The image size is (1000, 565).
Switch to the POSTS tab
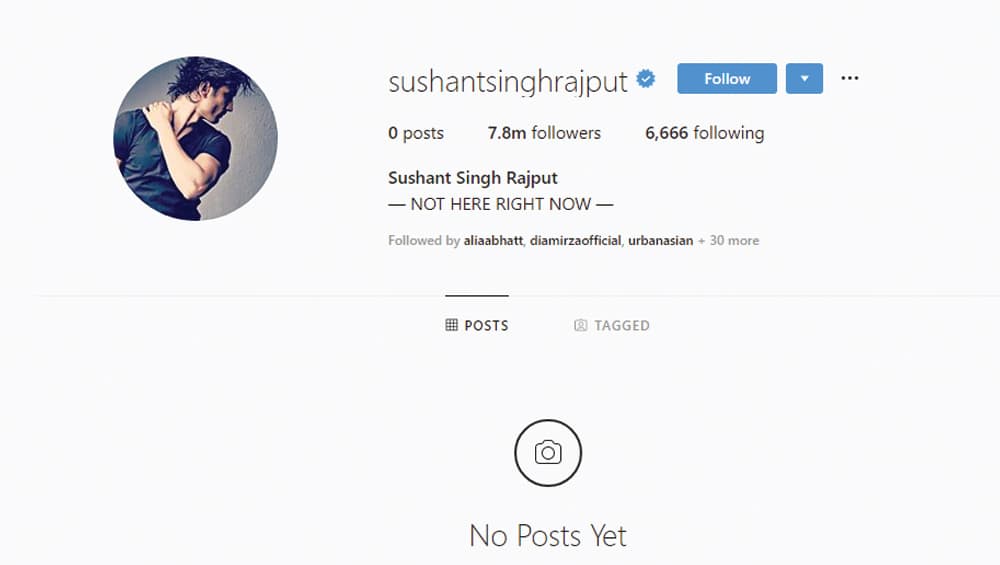(x=477, y=325)
